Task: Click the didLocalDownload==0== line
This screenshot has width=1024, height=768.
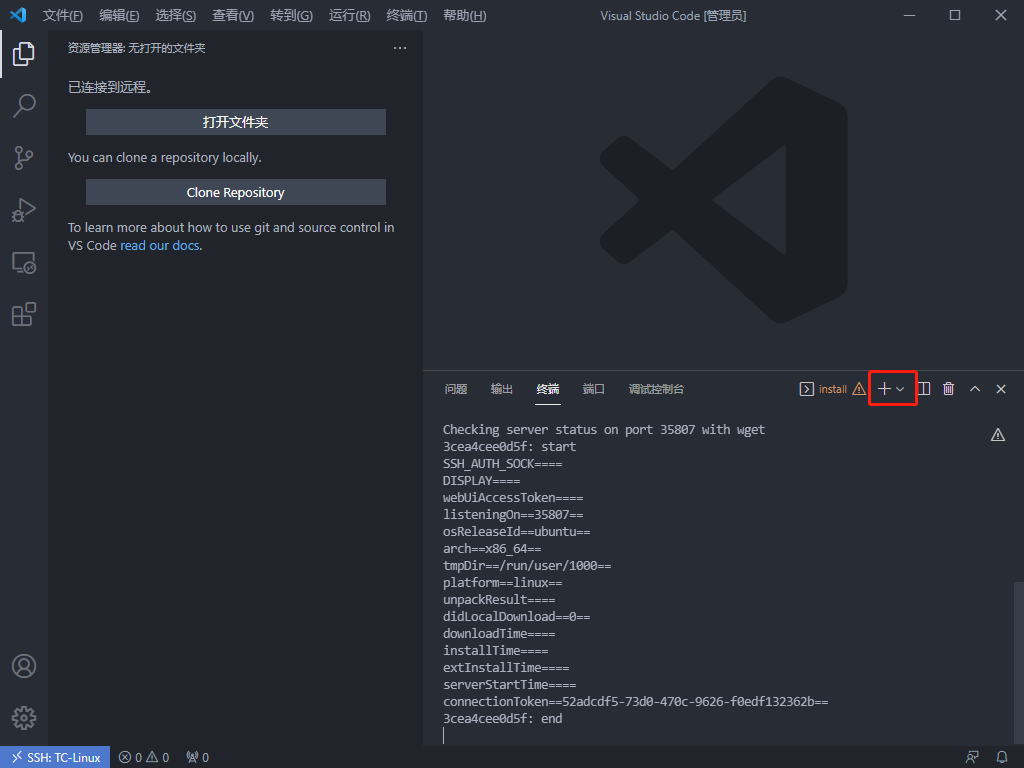Action: pos(516,616)
